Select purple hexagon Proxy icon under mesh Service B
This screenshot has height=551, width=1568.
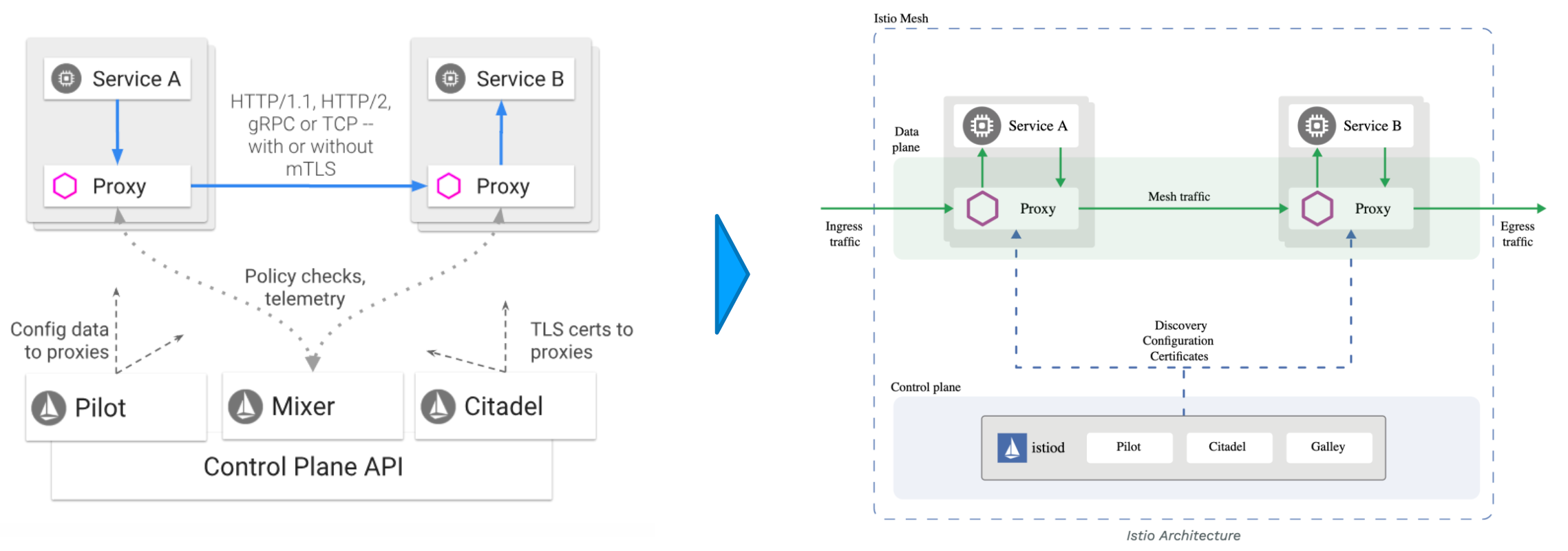[x=1317, y=209]
